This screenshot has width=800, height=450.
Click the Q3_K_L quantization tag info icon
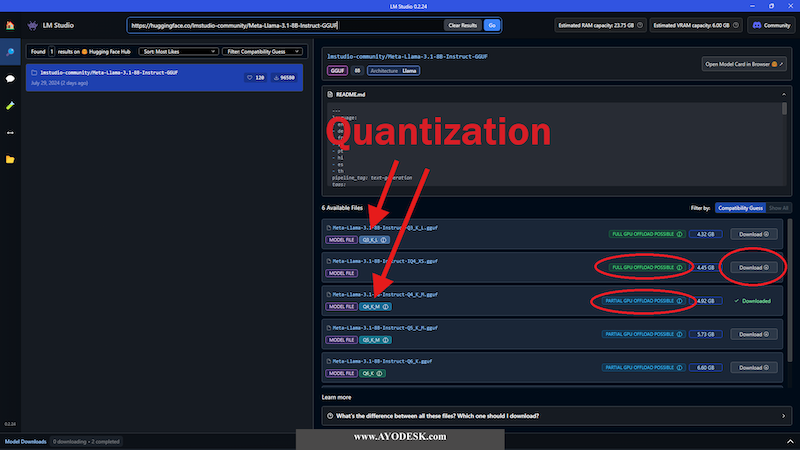coord(384,240)
